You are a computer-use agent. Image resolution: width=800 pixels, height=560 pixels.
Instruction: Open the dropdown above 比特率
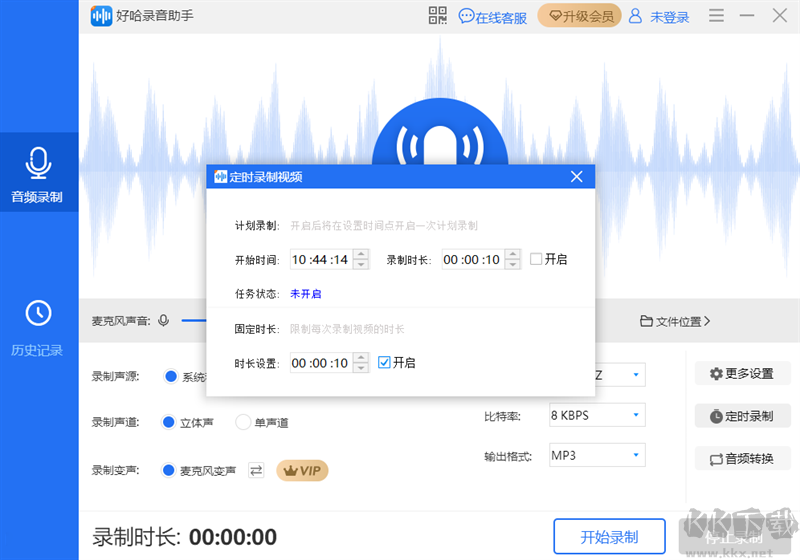(636, 375)
